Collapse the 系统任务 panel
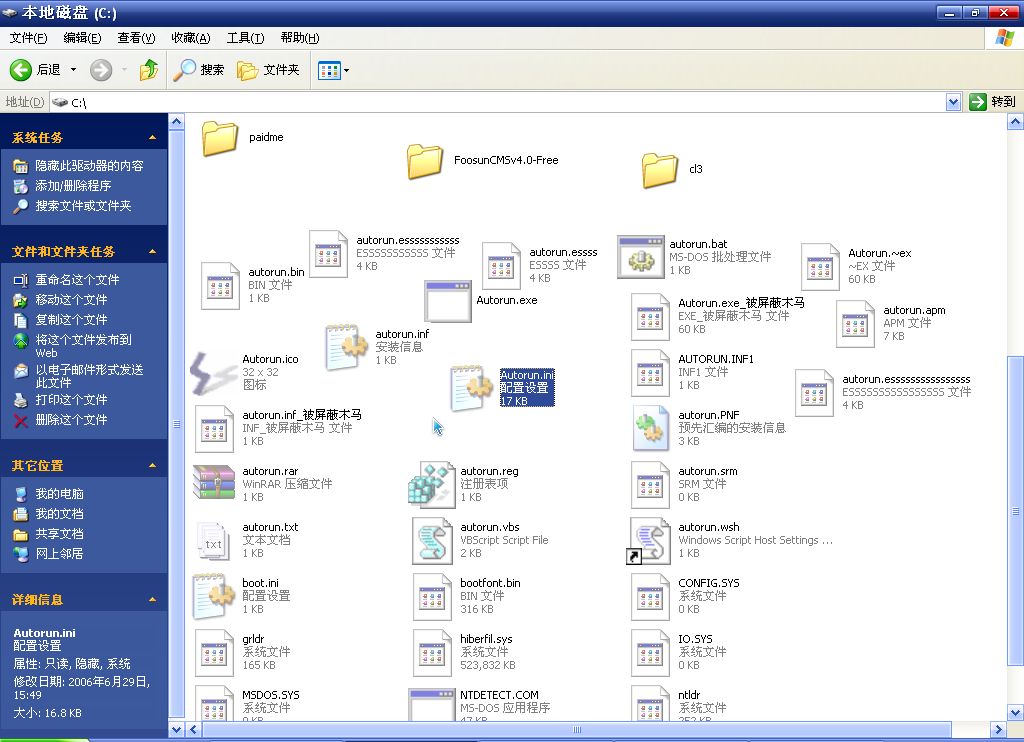Screen dimensions: 1024x742 pyautogui.click(x=152, y=138)
